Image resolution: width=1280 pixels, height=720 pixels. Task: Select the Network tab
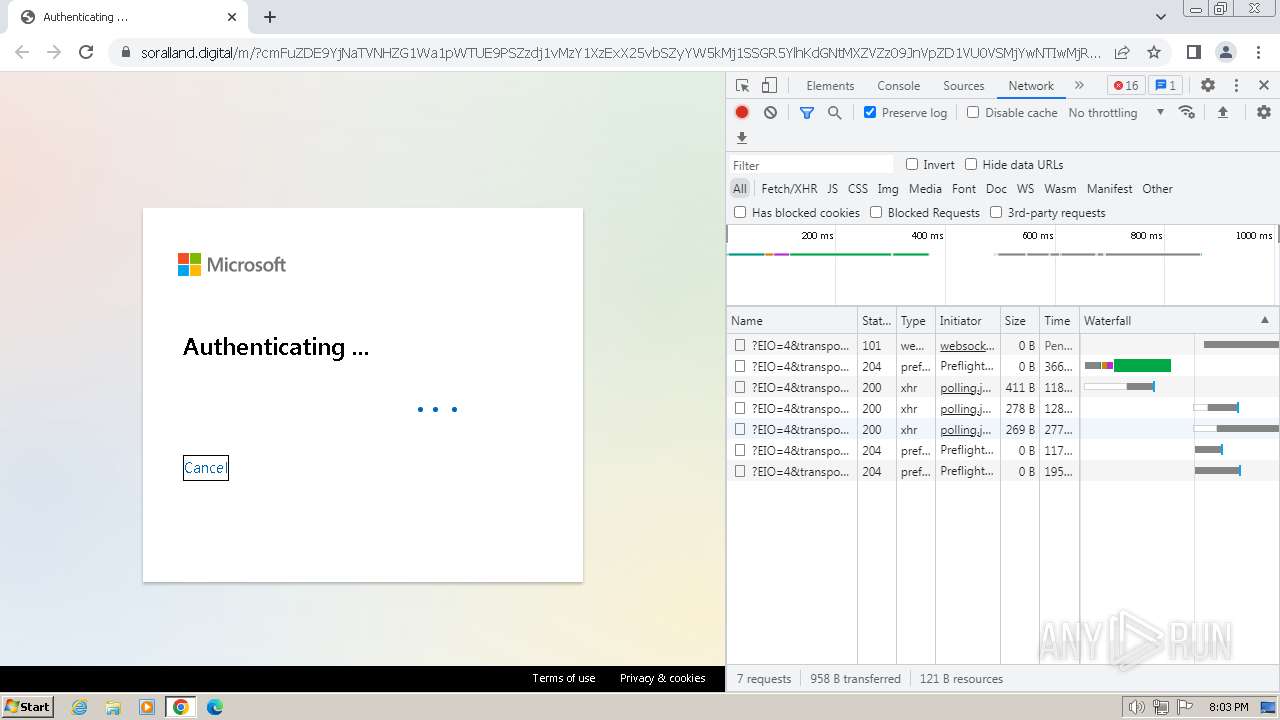coord(1031,86)
